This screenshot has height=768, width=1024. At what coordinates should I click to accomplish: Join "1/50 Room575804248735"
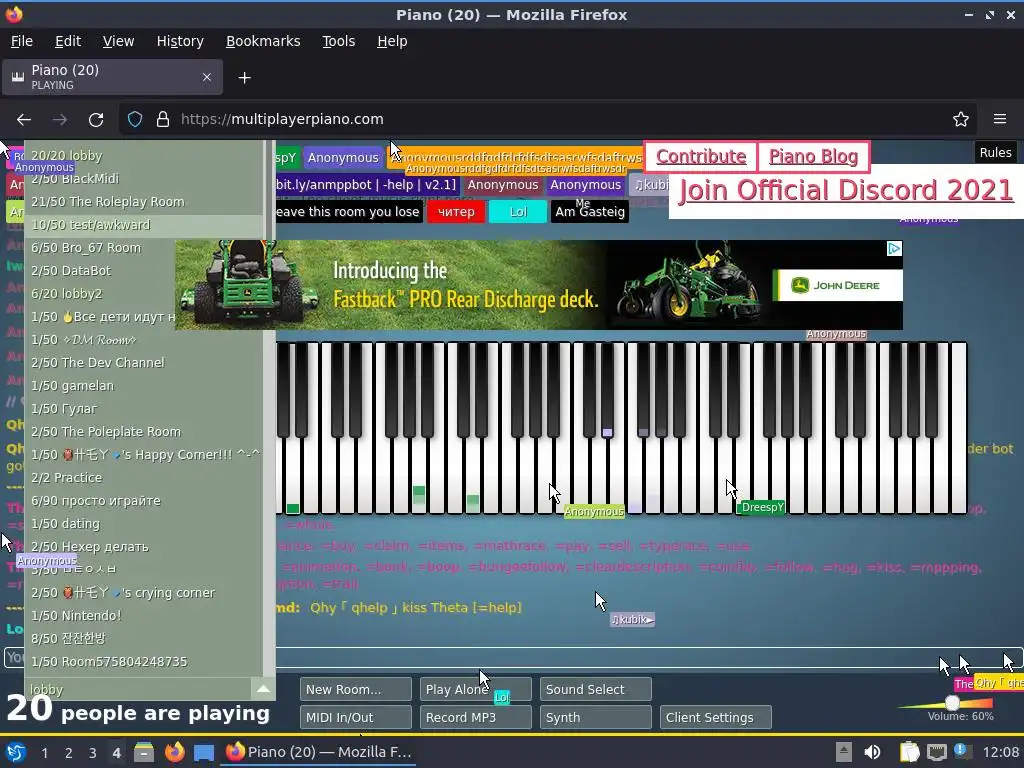tap(144, 662)
